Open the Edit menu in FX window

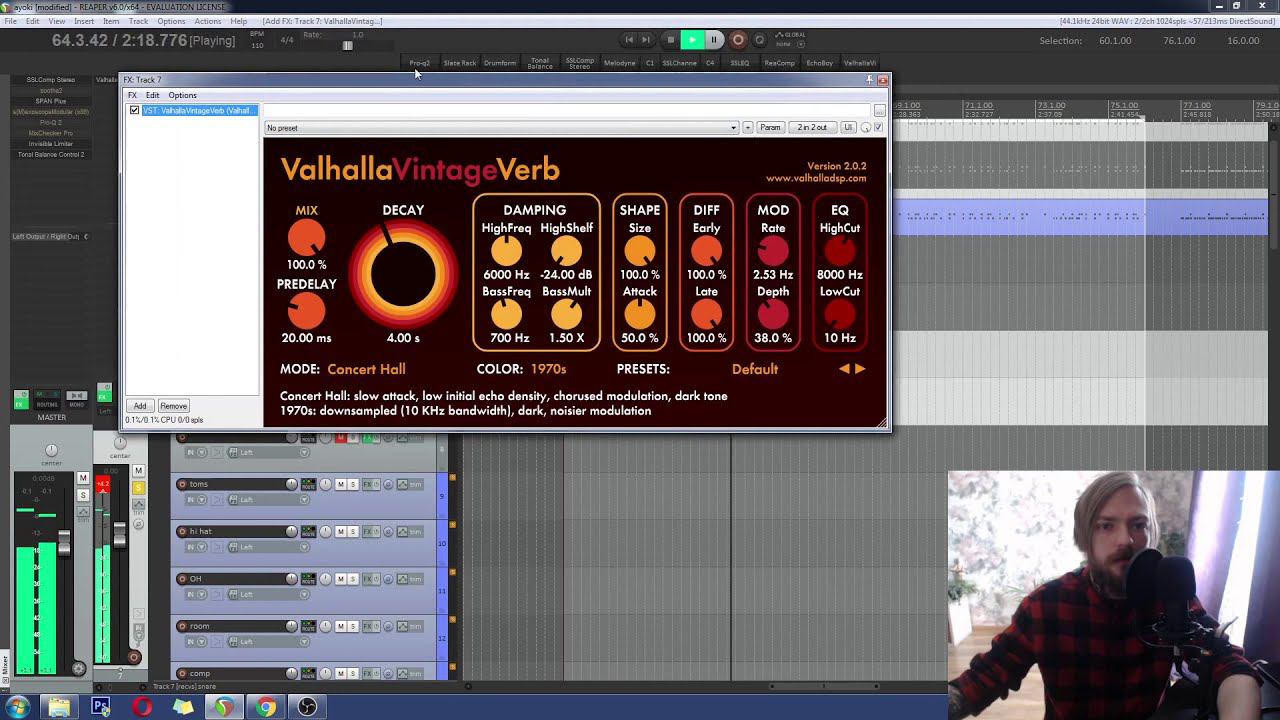coord(152,95)
